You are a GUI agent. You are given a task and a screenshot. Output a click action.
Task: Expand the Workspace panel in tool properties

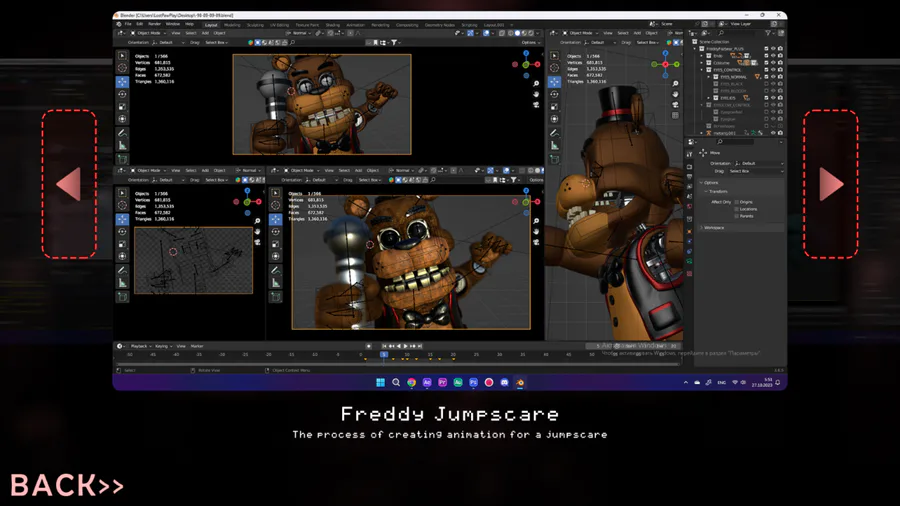[701, 228]
